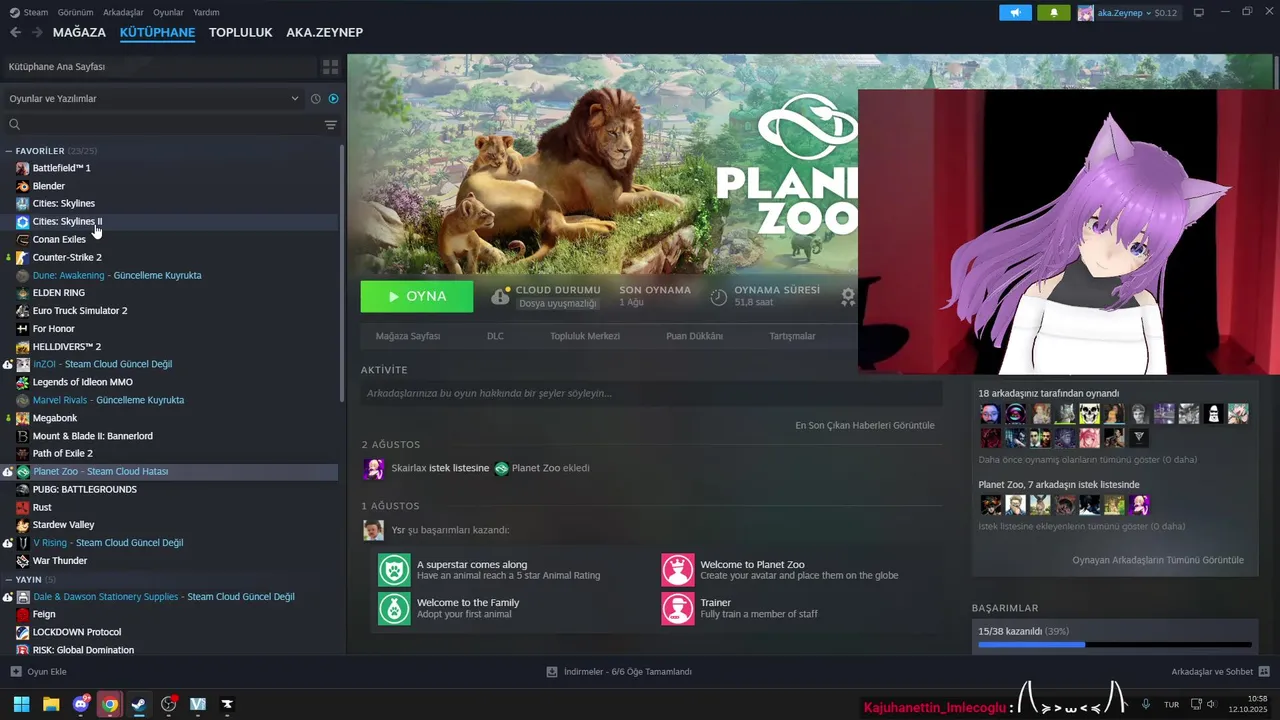The image size is (1280, 720).
Task: Click the Cloud Durumu status icon
Action: [x=500, y=296]
